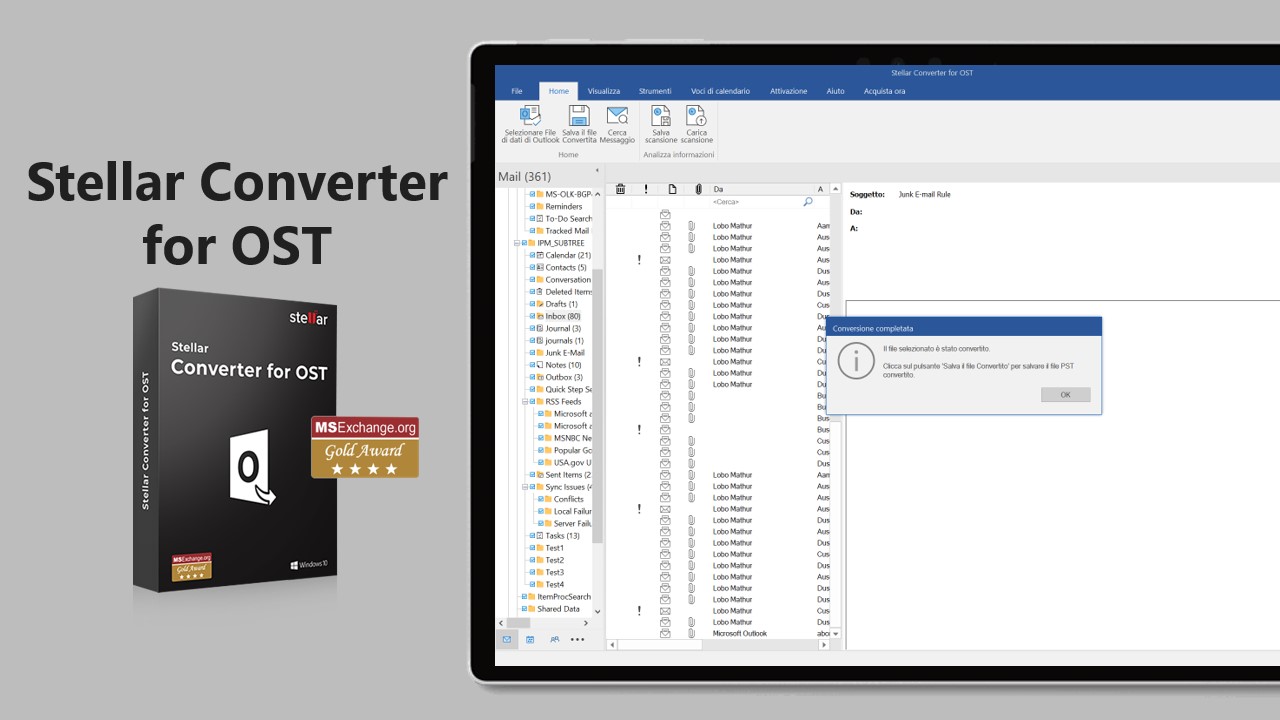This screenshot has width=1280, height=720.
Task: Click the trash column header icon
Action: 620,189
